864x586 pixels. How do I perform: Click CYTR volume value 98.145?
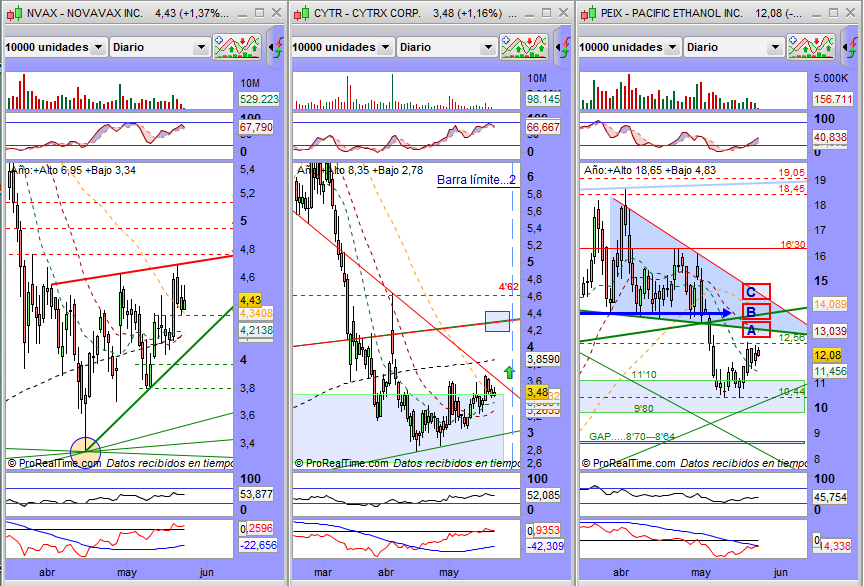click(543, 99)
